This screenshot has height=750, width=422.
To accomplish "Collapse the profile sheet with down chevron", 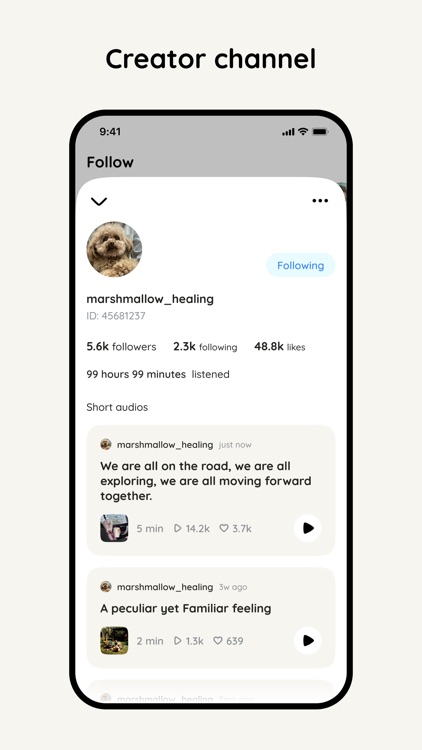I will tap(99, 201).
